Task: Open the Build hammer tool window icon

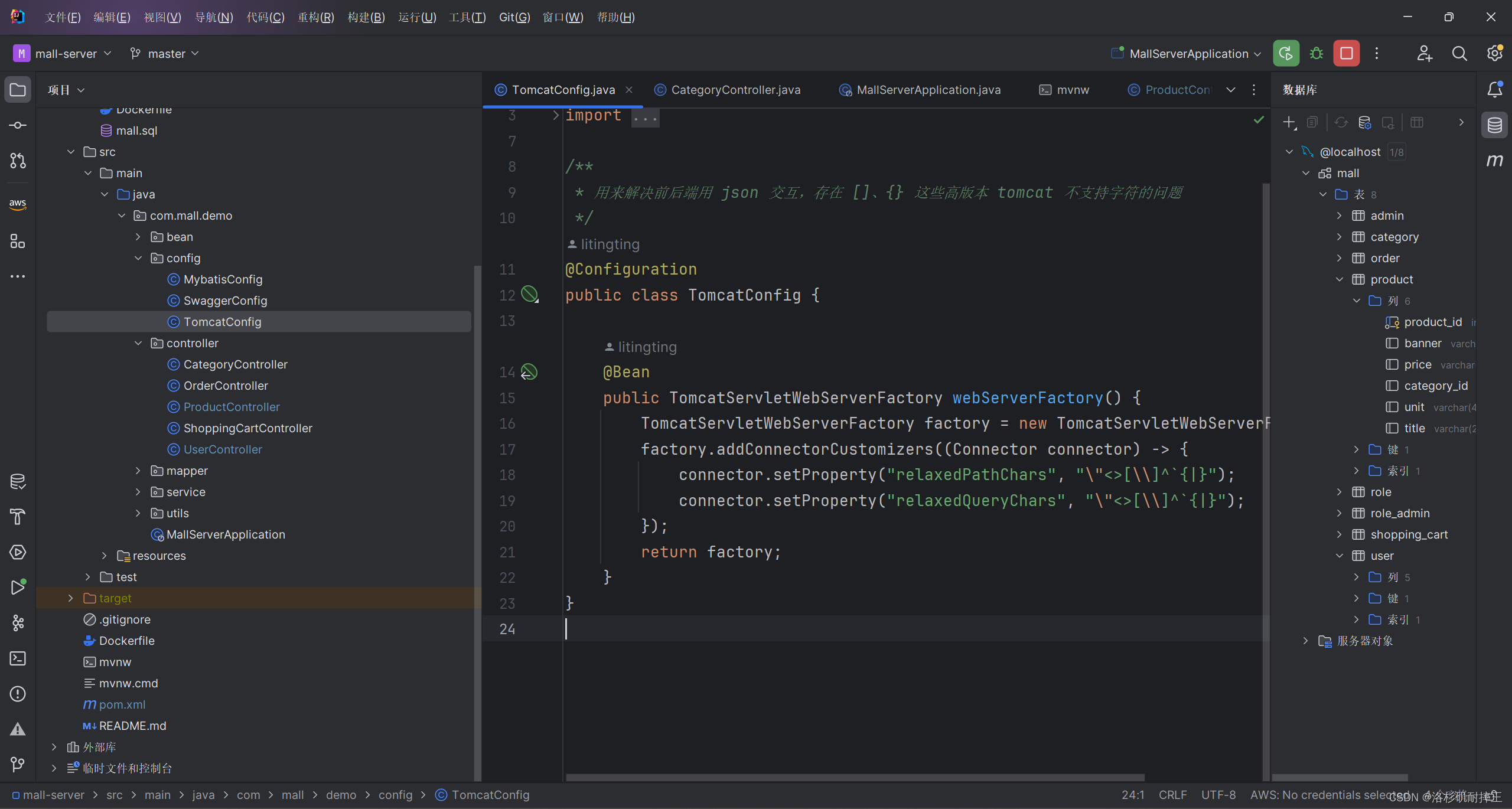Action: pos(18,517)
